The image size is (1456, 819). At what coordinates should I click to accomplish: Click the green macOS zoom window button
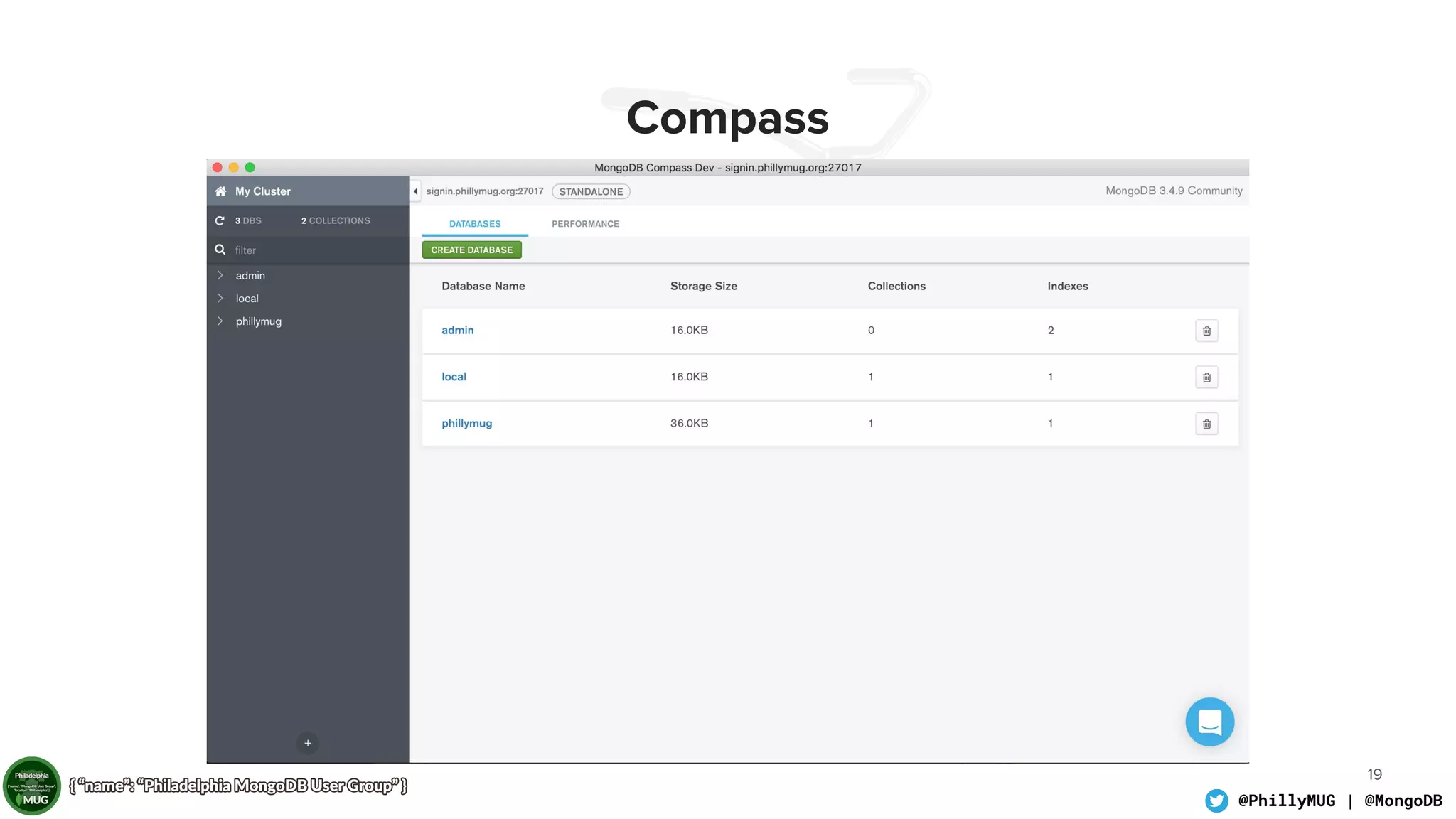(x=250, y=168)
